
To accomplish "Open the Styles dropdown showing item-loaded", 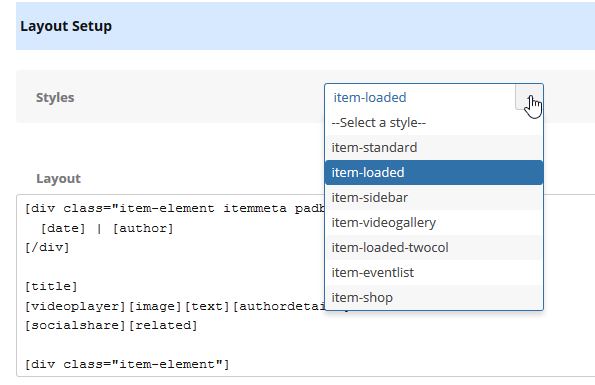I will point(434,97).
